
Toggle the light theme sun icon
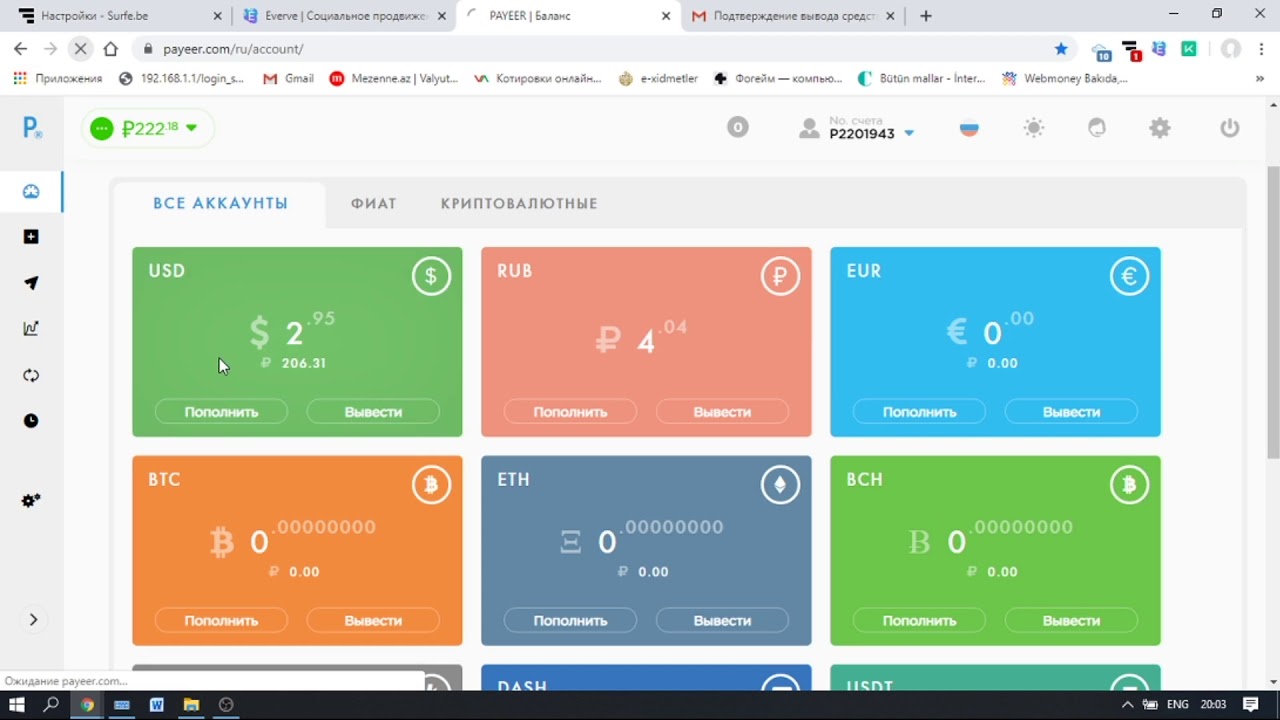coord(1034,128)
